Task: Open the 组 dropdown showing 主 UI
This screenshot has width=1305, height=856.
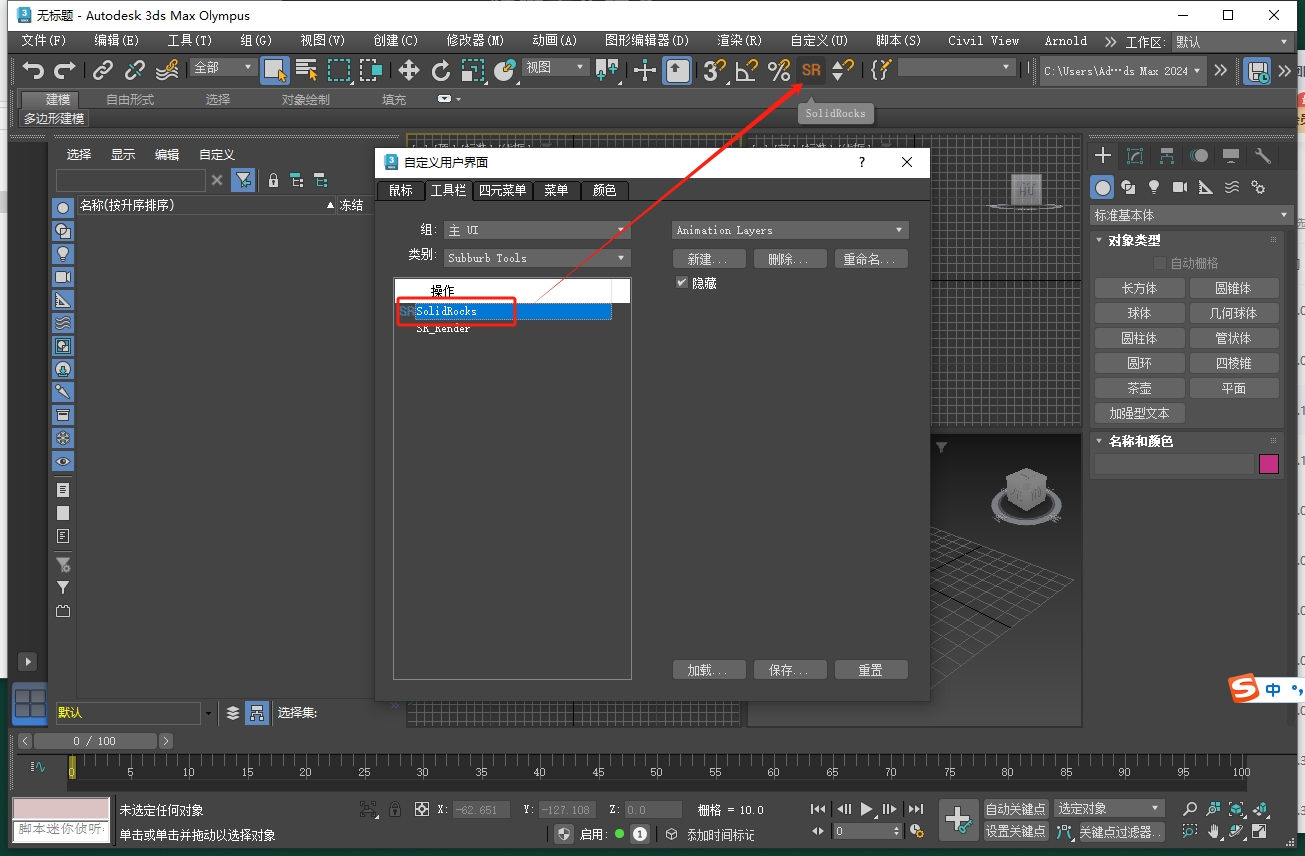Action: [537, 230]
